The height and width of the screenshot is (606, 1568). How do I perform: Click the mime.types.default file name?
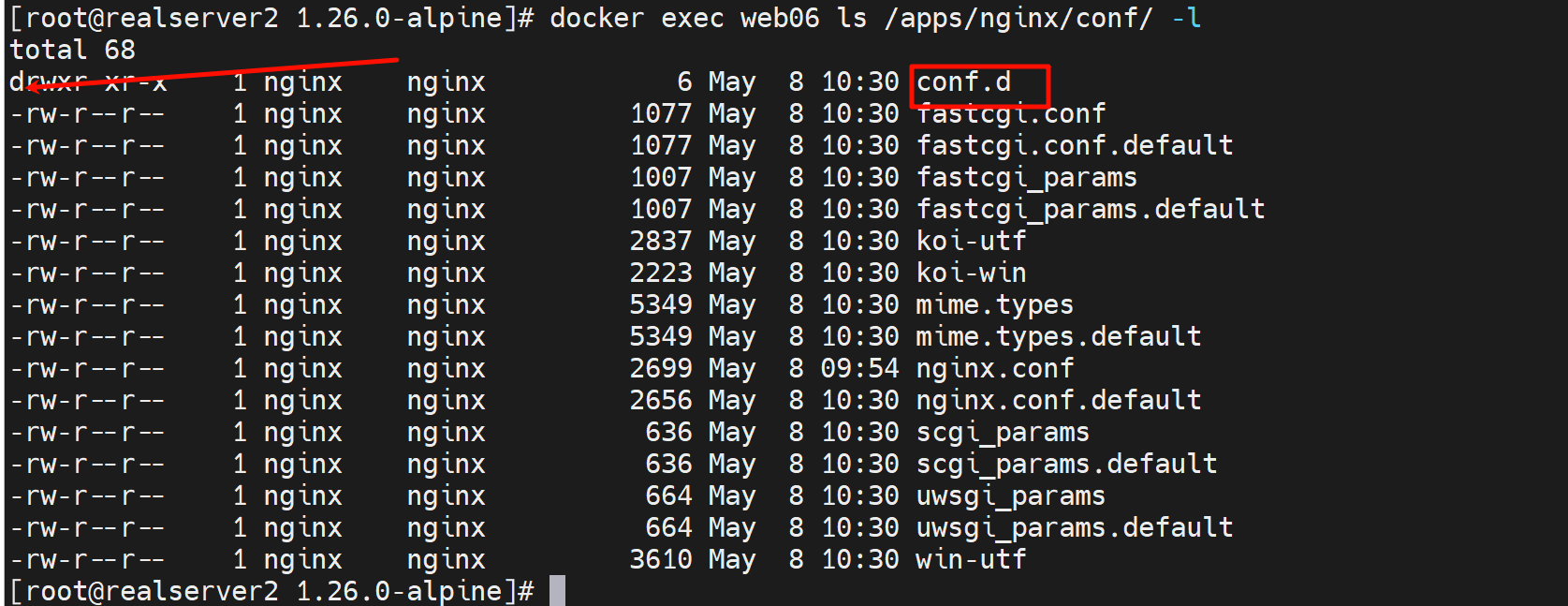[1058, 337]
